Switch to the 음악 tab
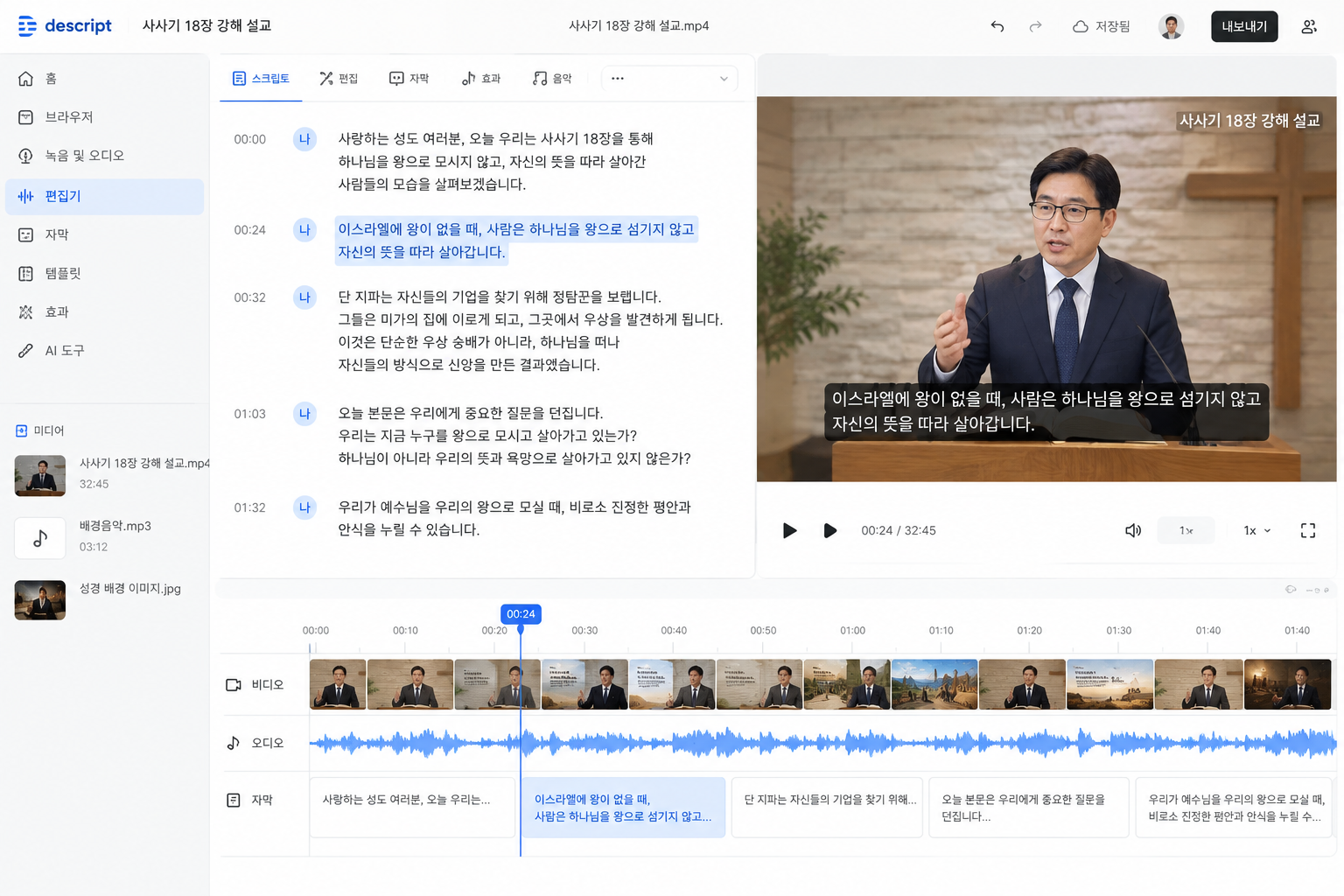Screen dimensions: 1344x896 552,79
